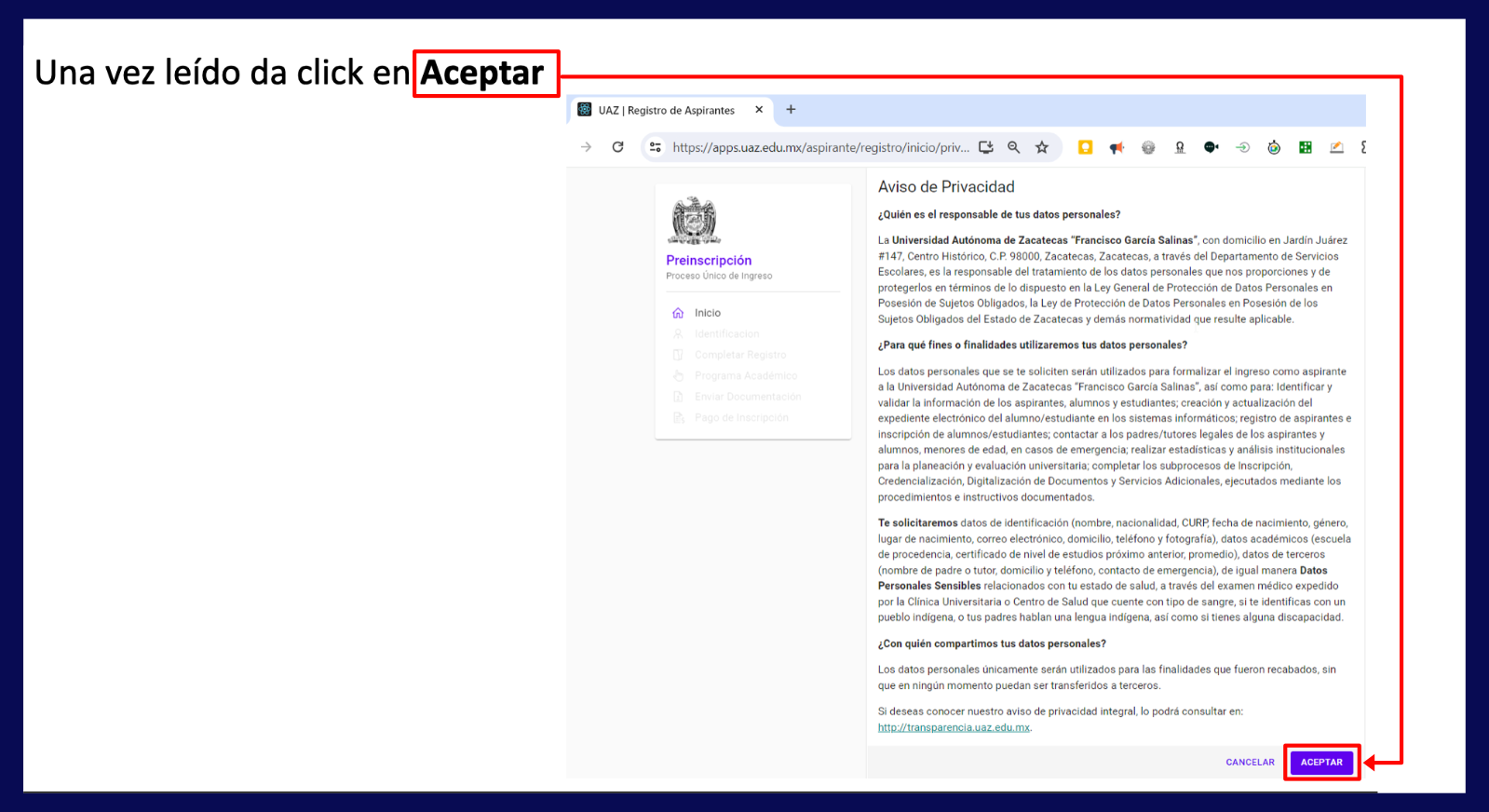1489x812 pixels.
Task: Click the install app icon in address bar
Action: (986, 147)
